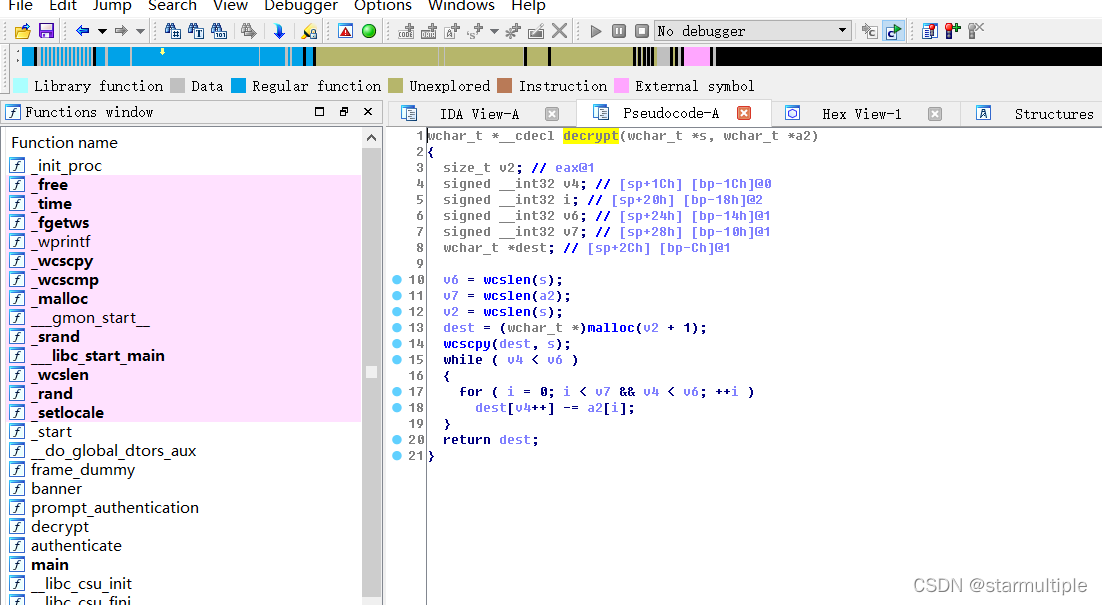Click the convert-to-code icon
1102x605 pixels.
pos(406,31)
